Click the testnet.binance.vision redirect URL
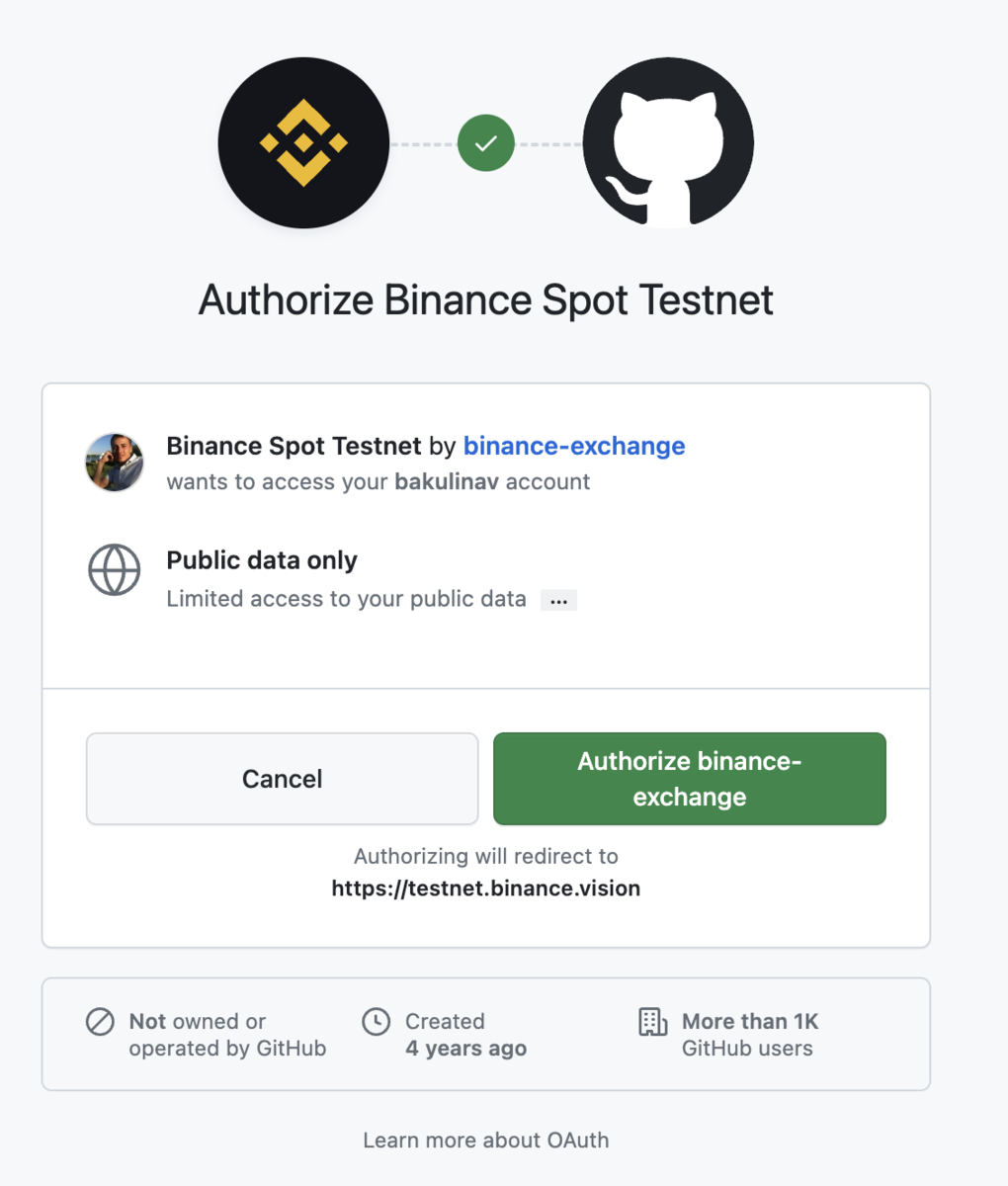The width and height of the screenshot is (1008, 1186). 485,889
